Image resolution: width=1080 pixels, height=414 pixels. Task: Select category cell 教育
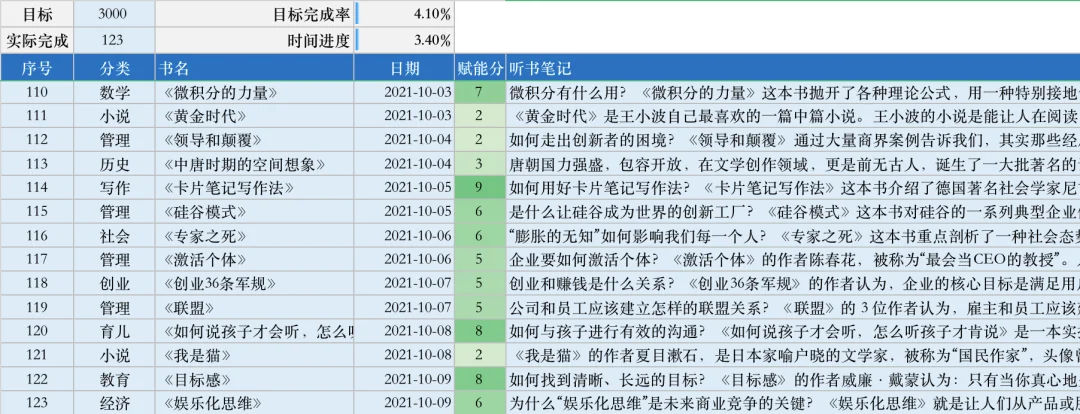point(114,380)
